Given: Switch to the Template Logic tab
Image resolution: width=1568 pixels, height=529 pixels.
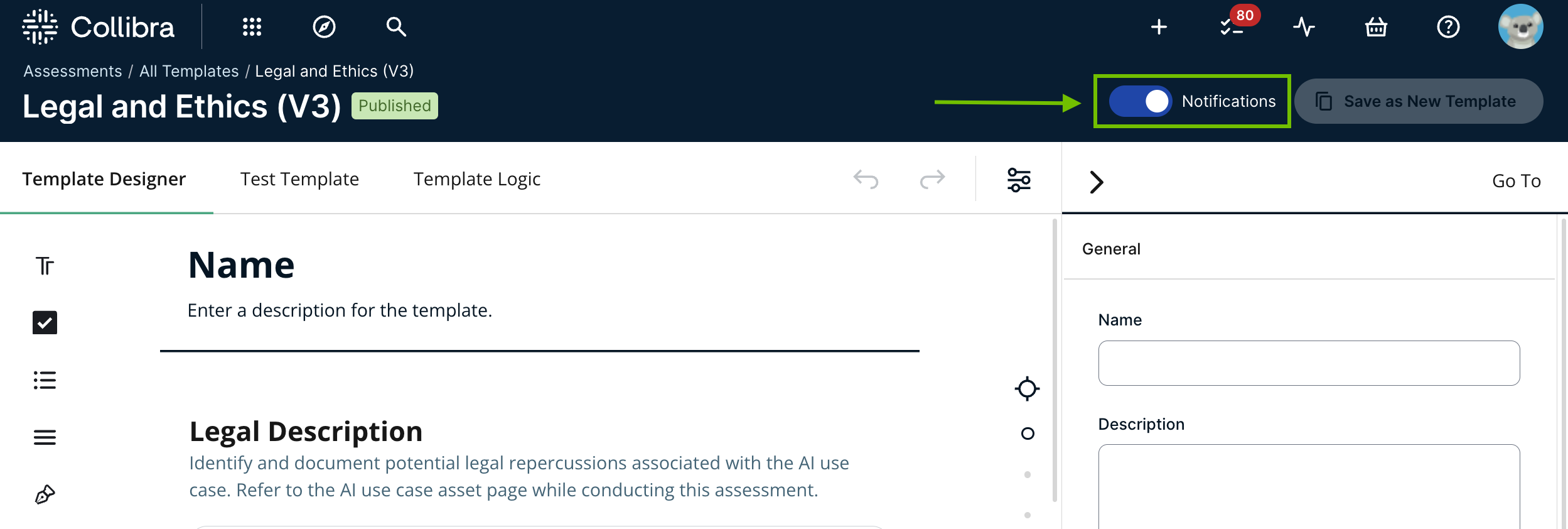Looking at the screenshot, I should click(x=476, y=179).
